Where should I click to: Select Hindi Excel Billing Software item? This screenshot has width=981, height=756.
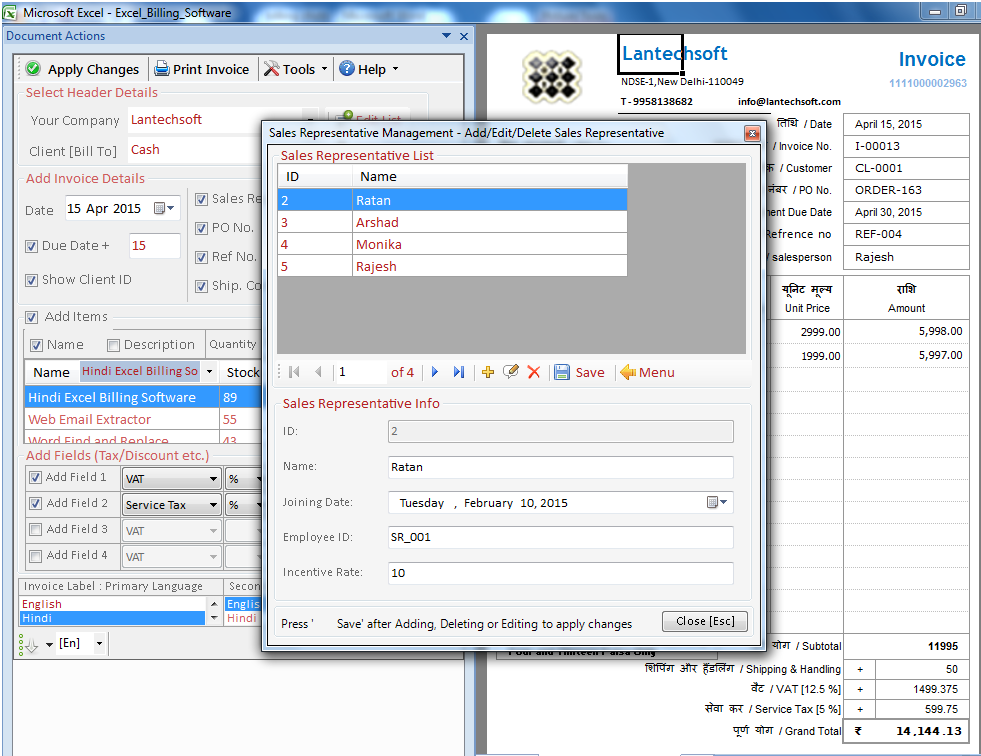(x=122, y=397)
